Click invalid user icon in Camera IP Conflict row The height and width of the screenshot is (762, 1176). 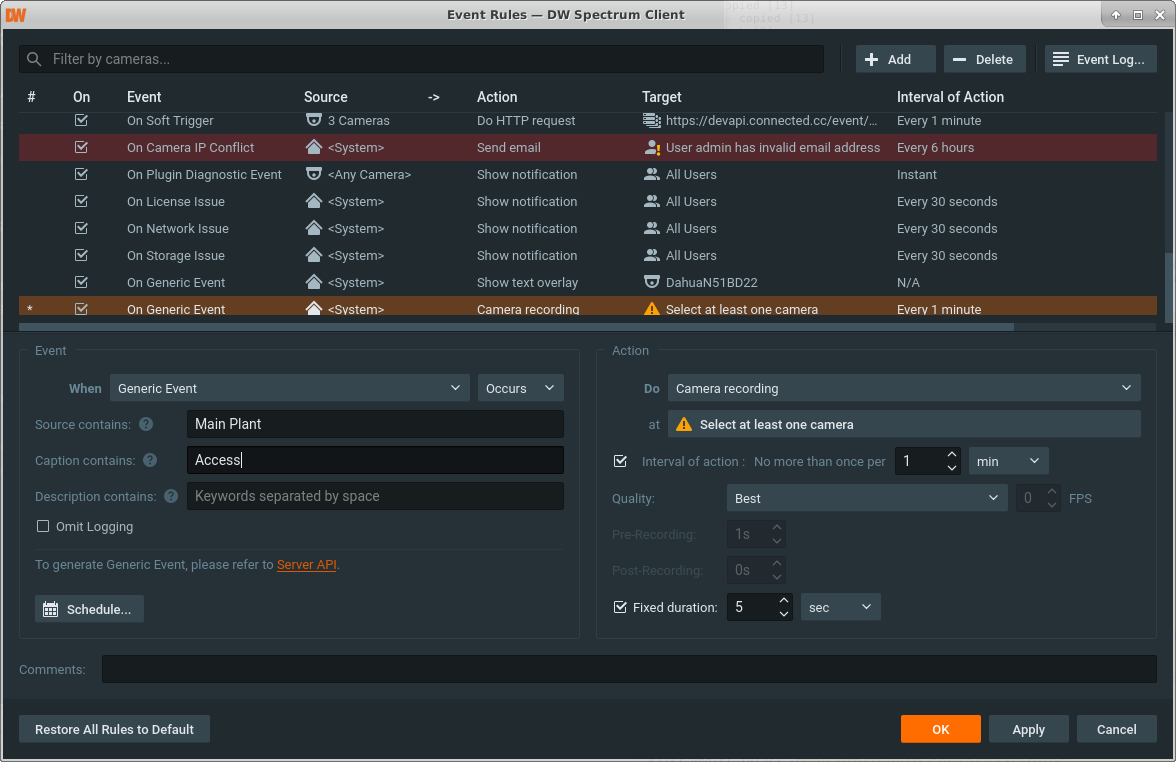click(652, 148)
